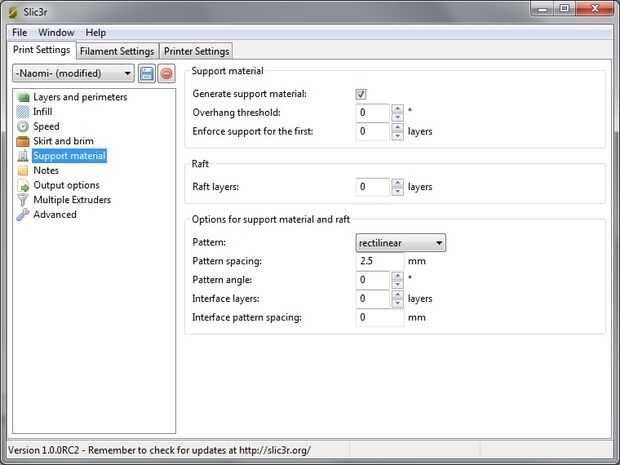Increase Overhang threshold value
The height and width of the screenshot is (465, 620).
pyautogui.click(x=397, y=108)
